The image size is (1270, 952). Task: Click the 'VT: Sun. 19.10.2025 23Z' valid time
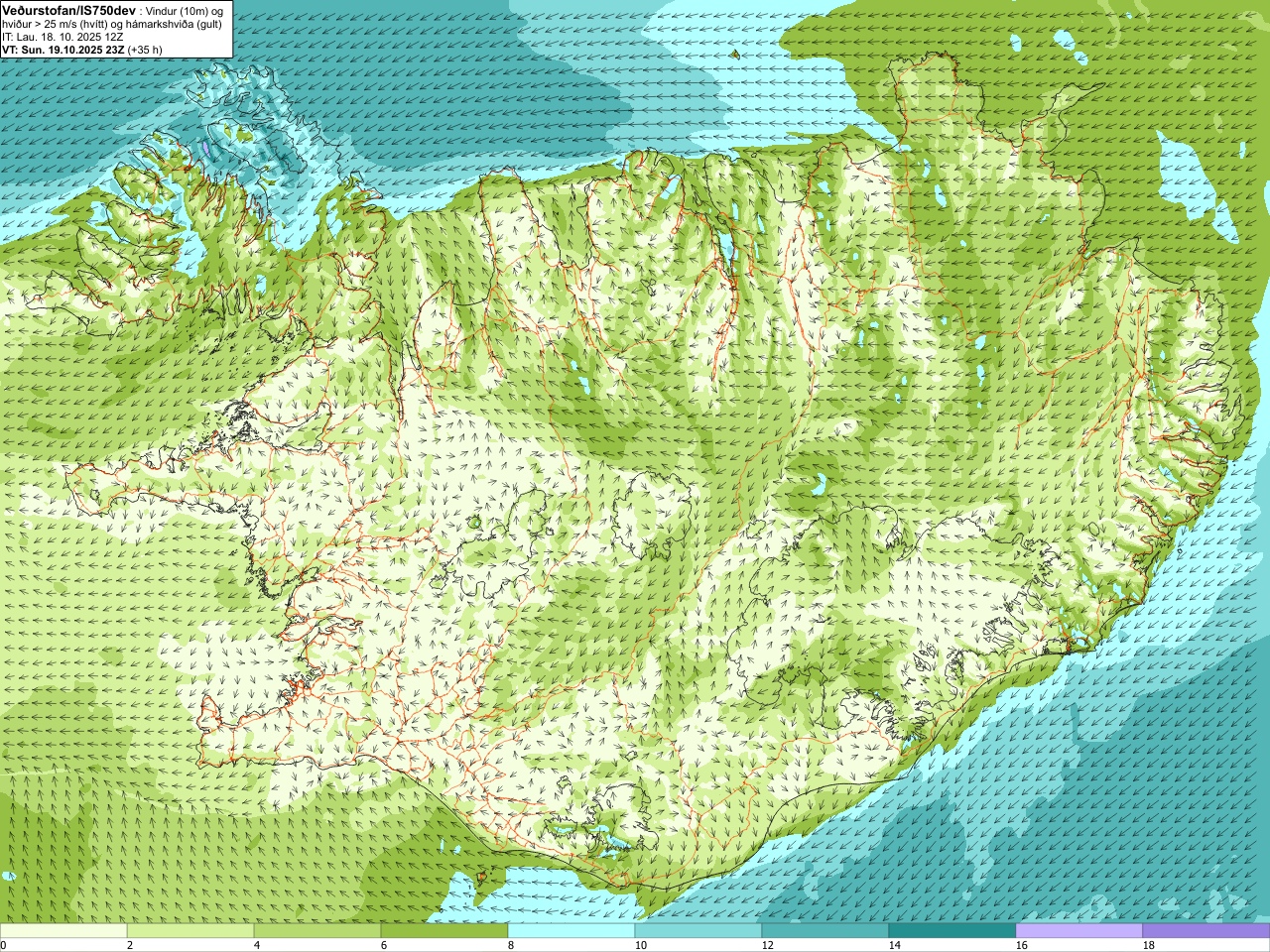pos(63,50)
